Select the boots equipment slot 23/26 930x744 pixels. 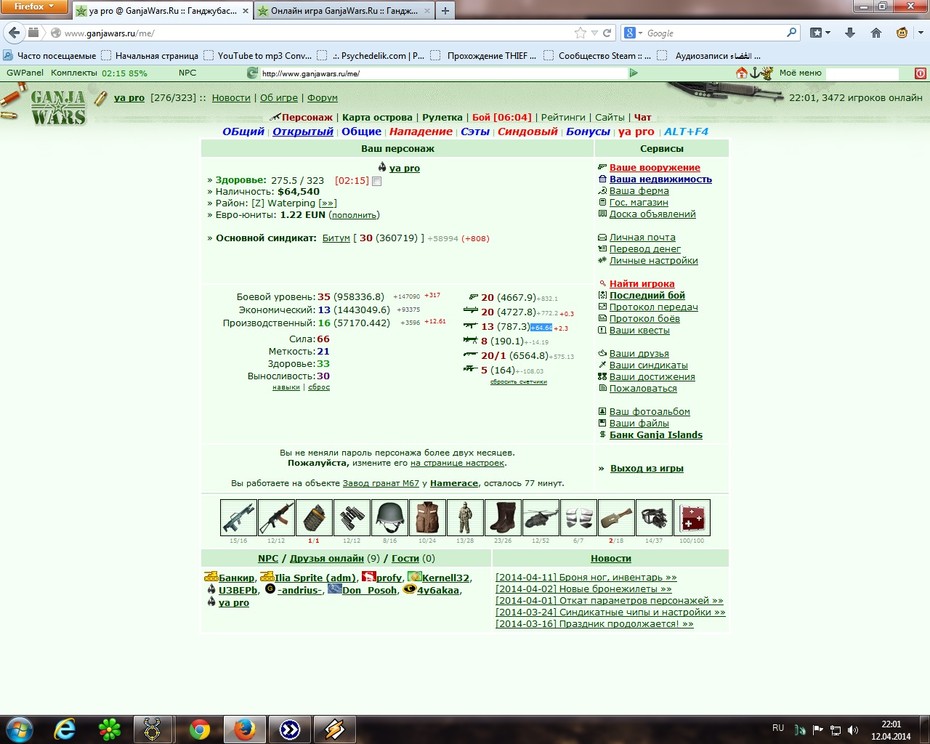click(503, 517)
